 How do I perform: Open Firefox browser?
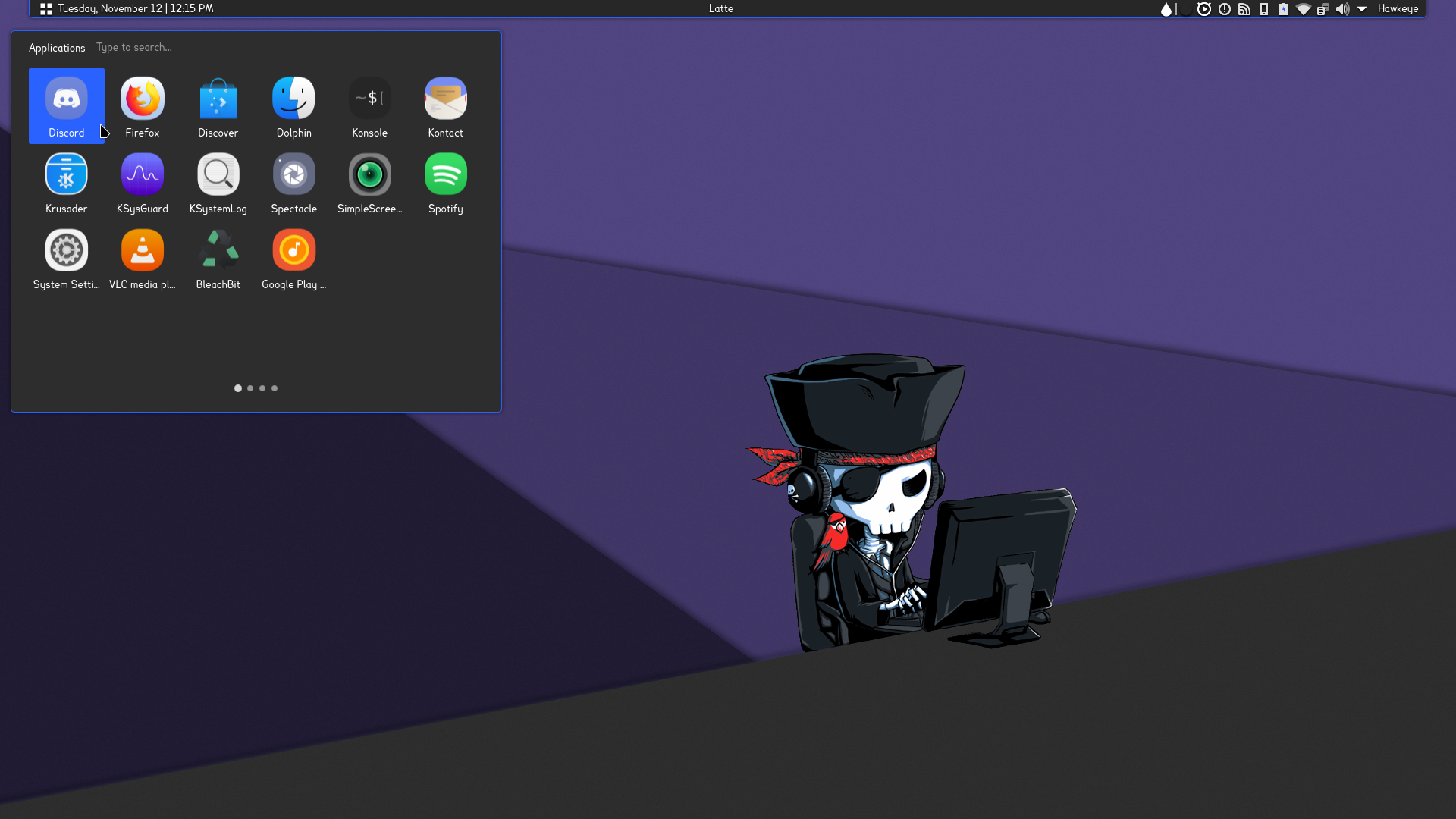coord(143,106)
